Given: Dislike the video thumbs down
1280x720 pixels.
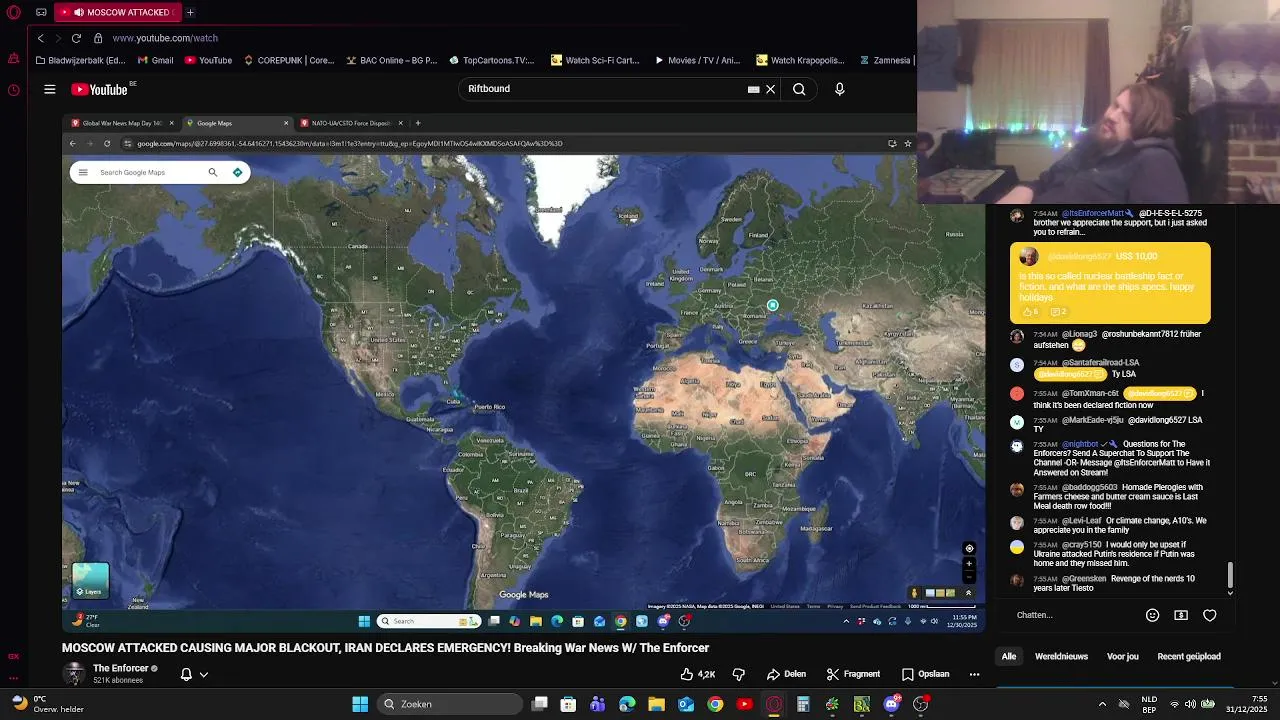Looking at the screenshot, I should pyautogui.click(x=739, y=674).
